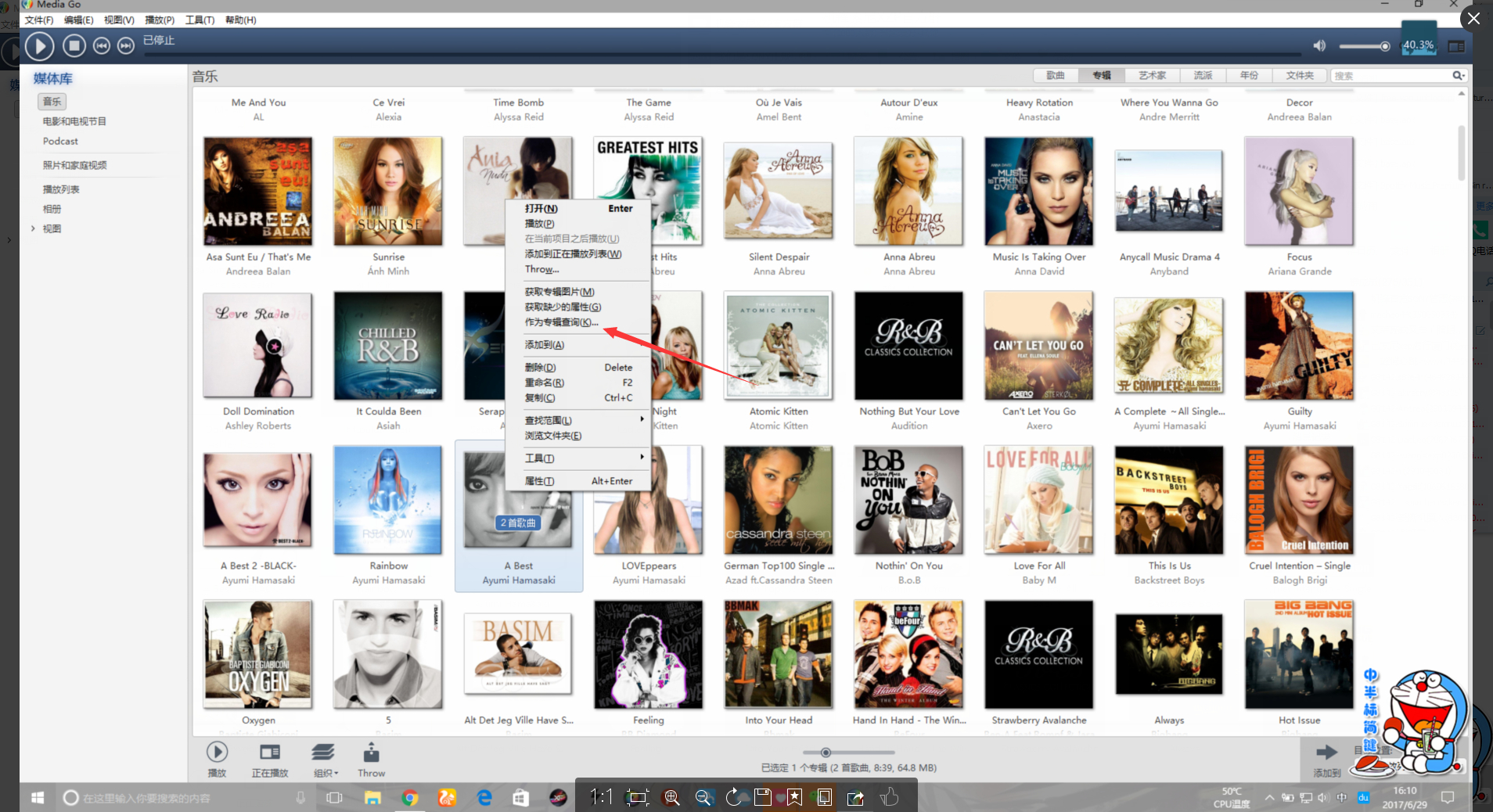Set viewer zoom to 1:1
This screenshot has height=812, width=1493.
[601, 797]
